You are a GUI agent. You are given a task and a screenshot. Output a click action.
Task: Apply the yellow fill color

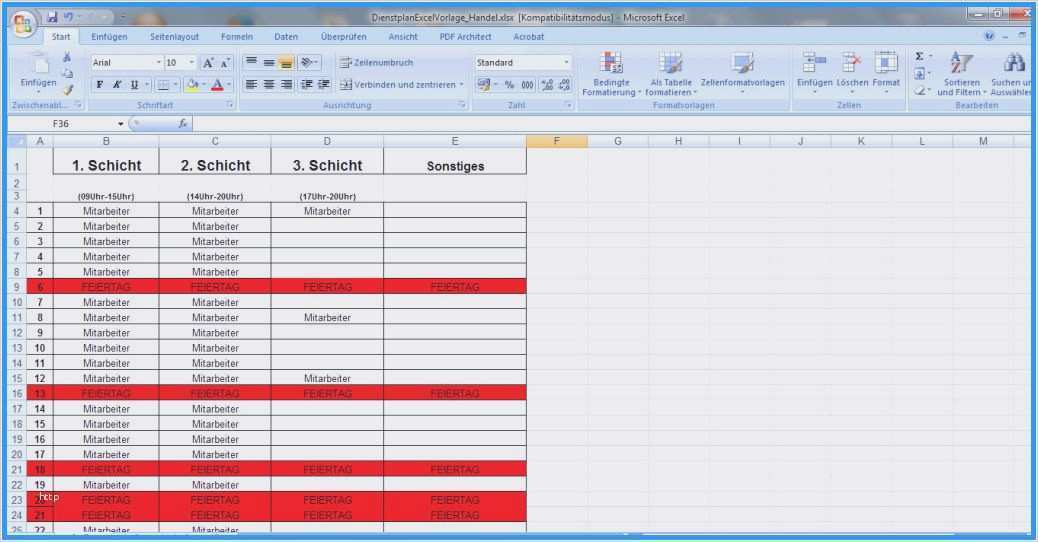[x=193, y=85]
